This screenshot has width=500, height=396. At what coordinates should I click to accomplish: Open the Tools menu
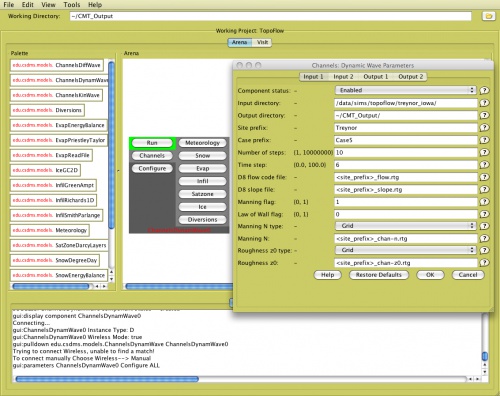pos(72,5)
